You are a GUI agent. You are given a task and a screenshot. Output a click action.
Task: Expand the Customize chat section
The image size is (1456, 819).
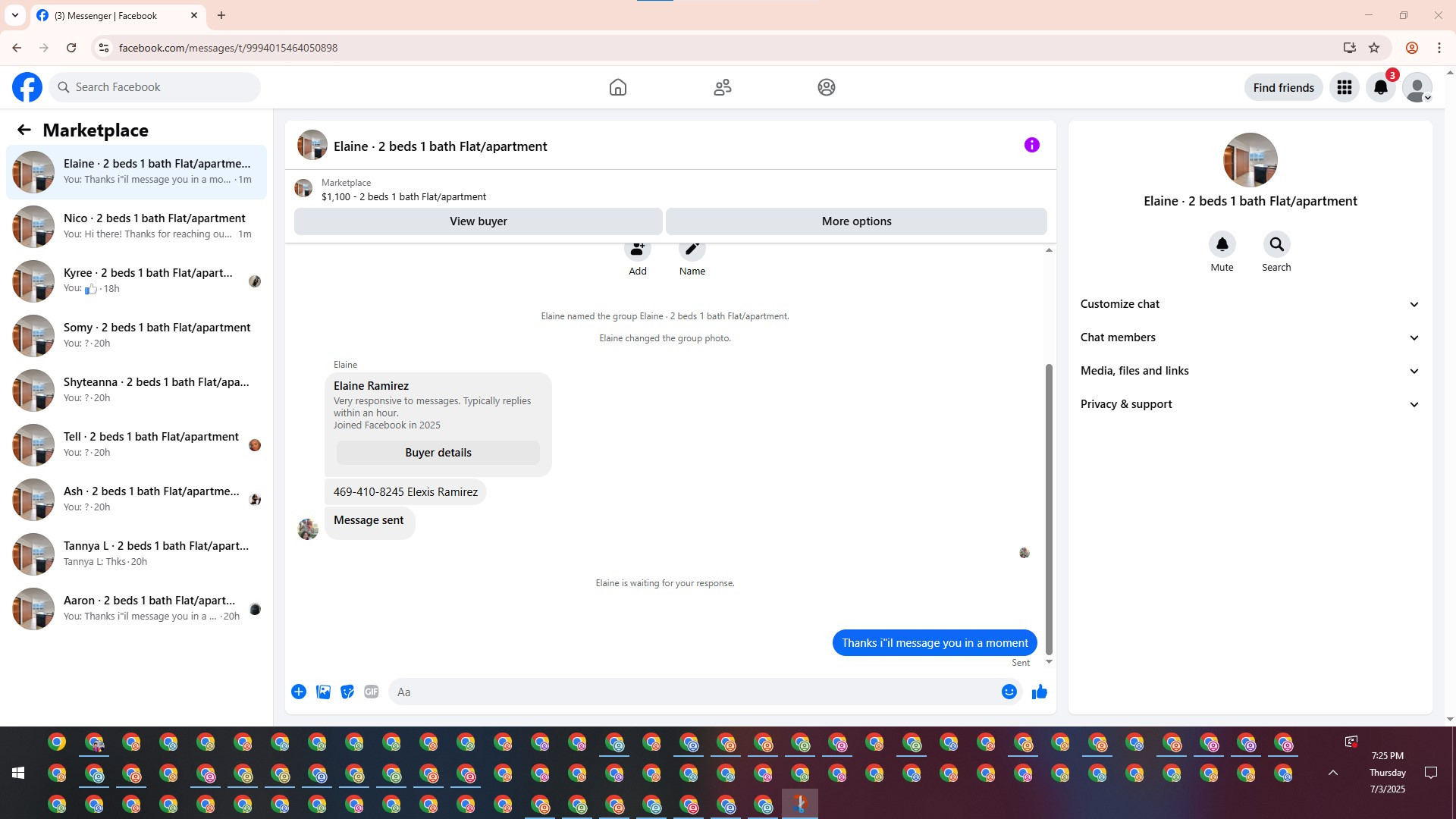(1250, 304)
